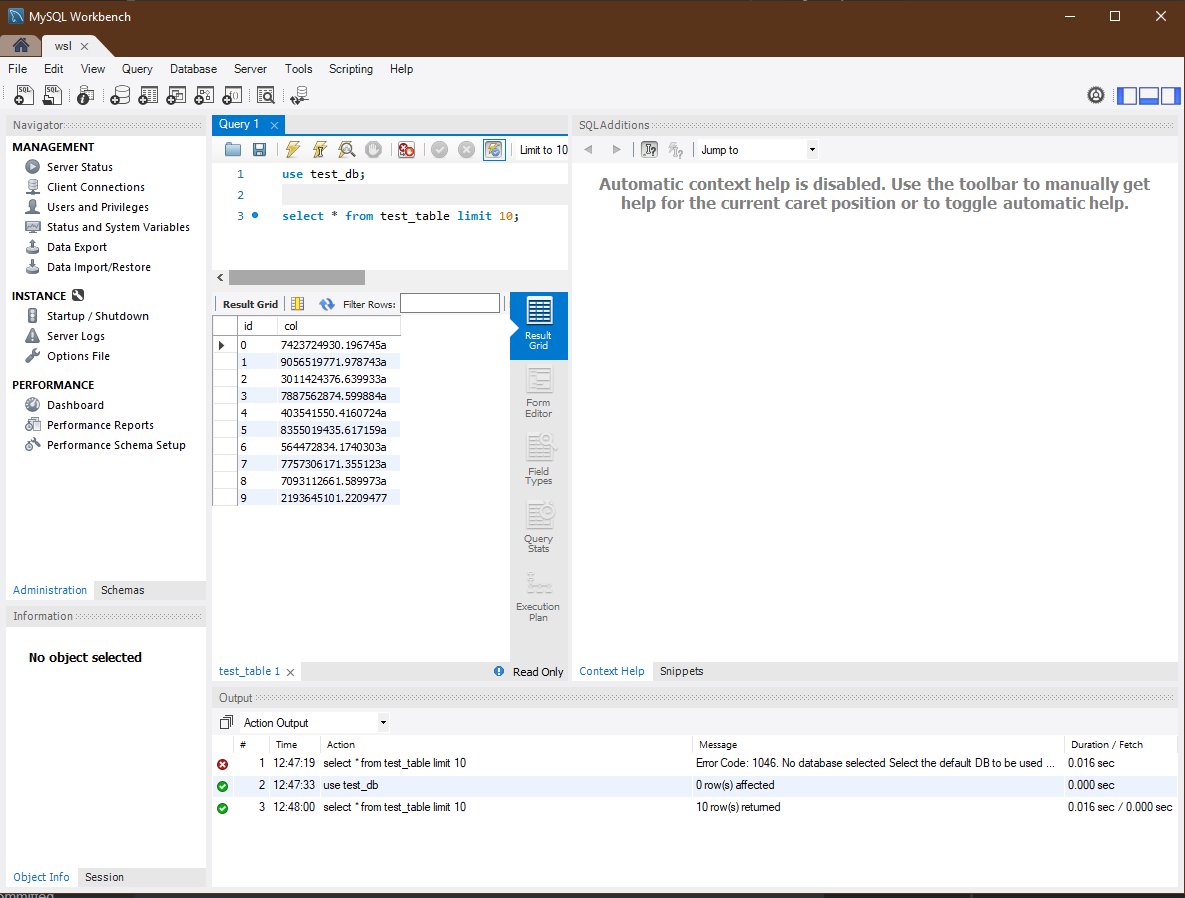
Task: Open the Limit to rows combo box
Action: (x=543, y=150)
